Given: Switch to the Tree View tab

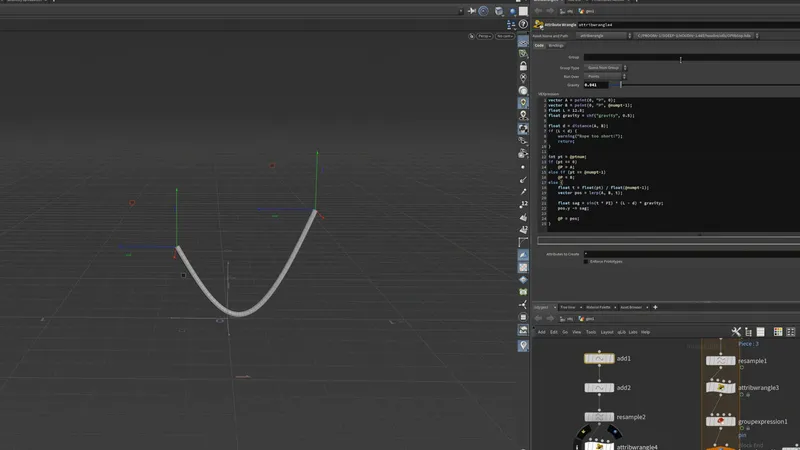Looking at the screenshot, I should (x=568, y=307).
